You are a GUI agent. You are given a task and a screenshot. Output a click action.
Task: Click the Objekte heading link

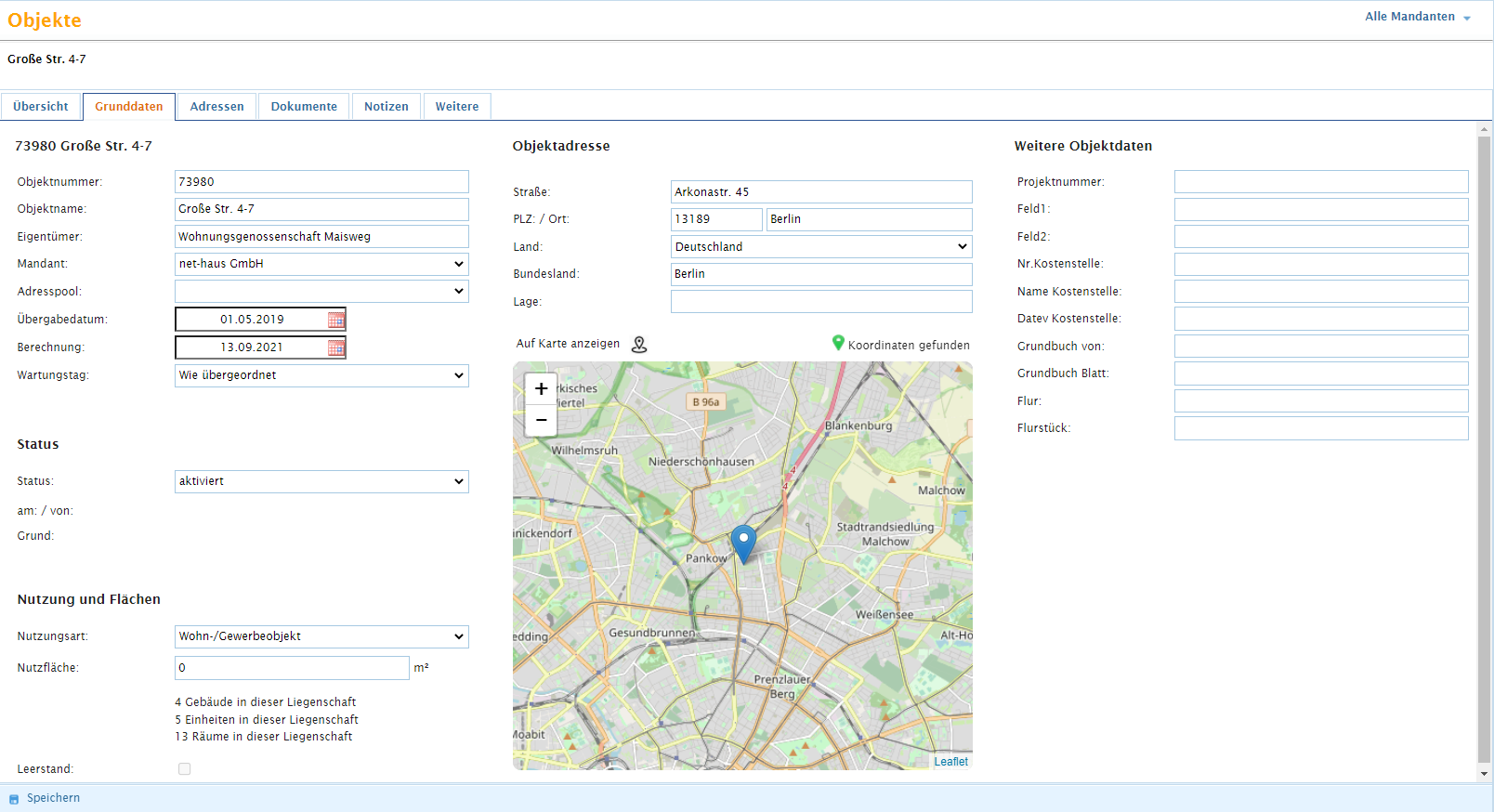(45, 20)
